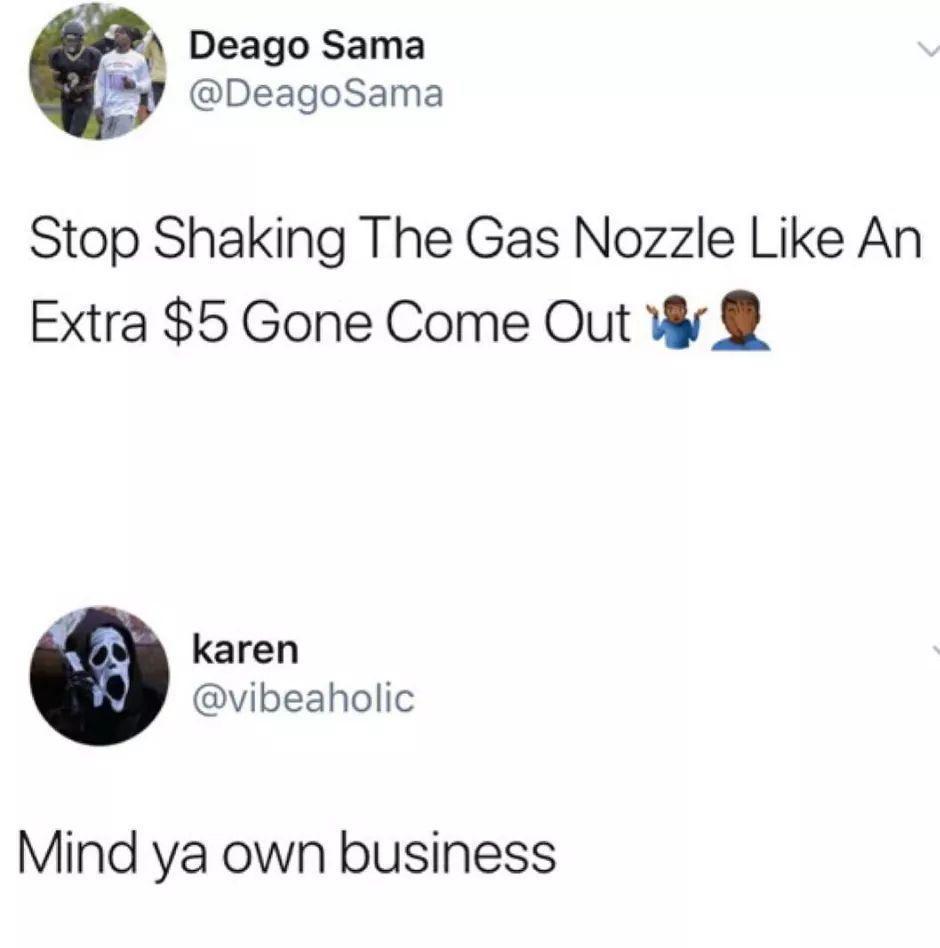This screenshot has width=940, height=948.
Task: Select the first line starting 'Stop Shaking'
Action: coord(476,240)
